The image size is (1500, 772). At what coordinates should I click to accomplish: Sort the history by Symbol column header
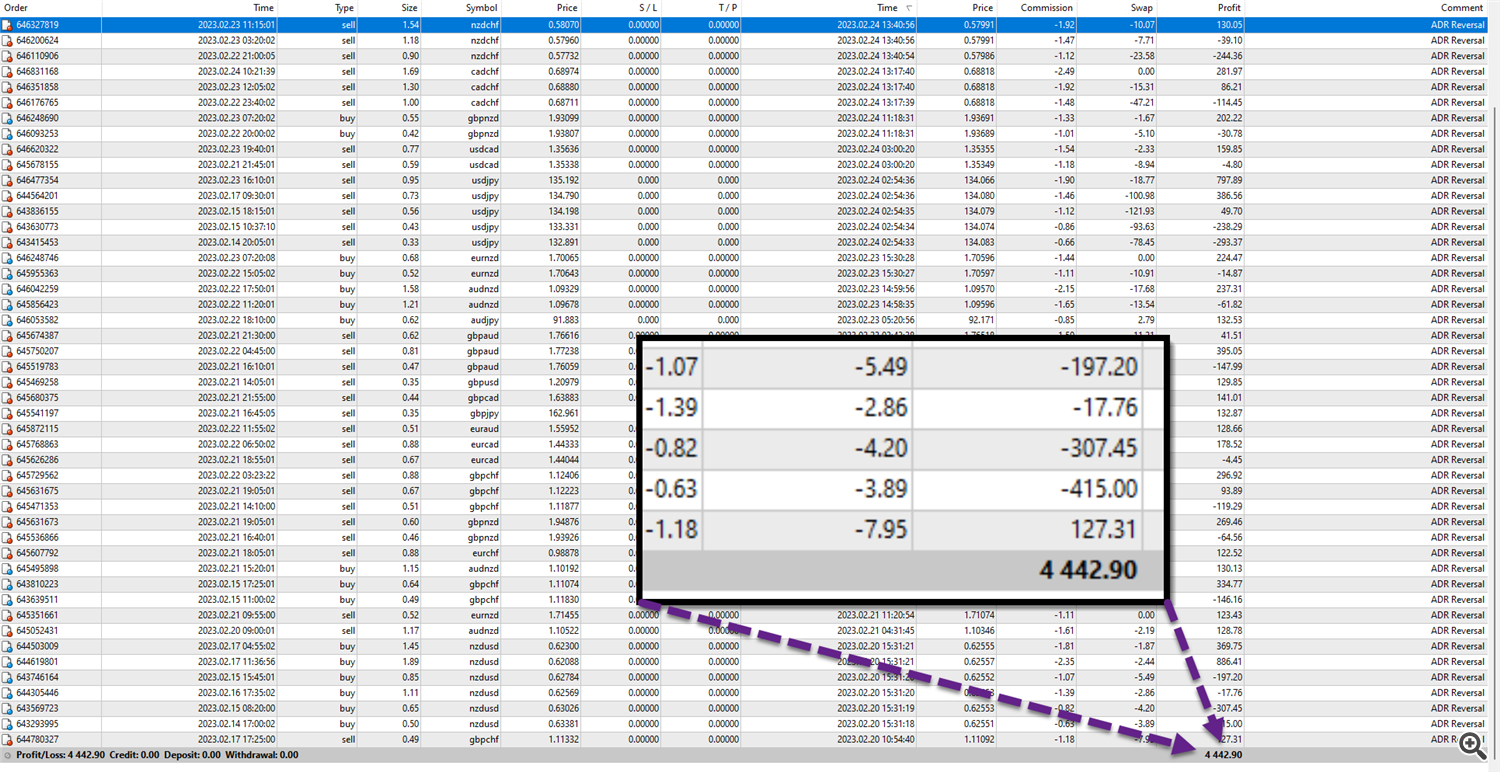(x=482, y=8)
